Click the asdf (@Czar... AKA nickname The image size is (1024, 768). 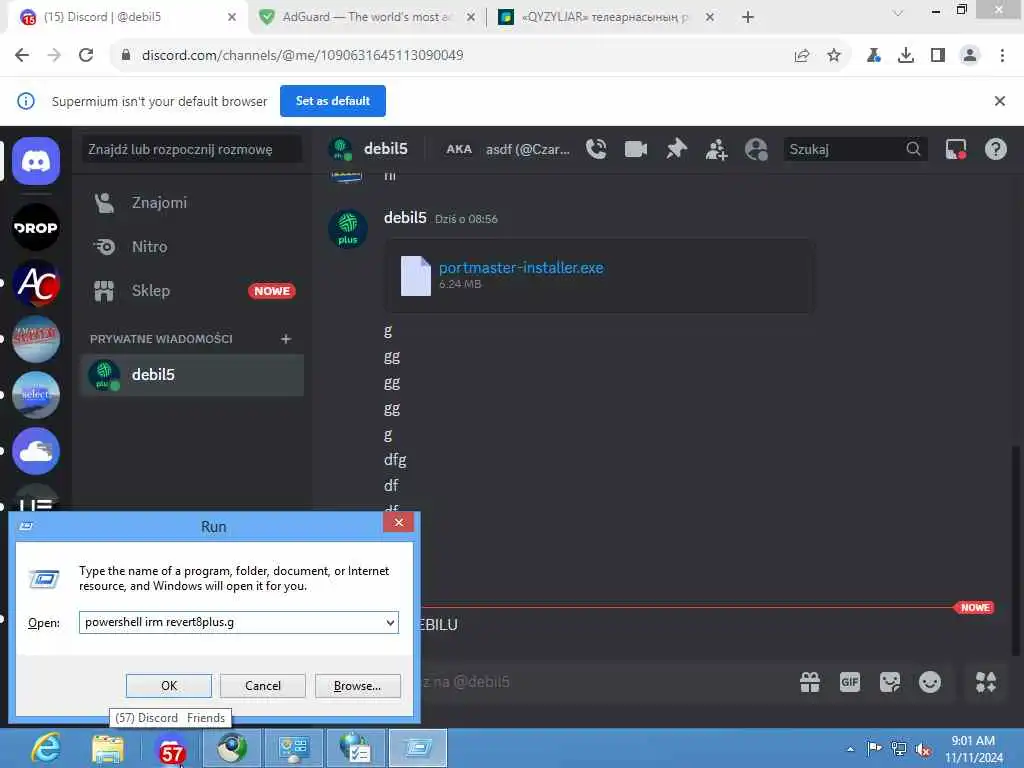(527, 150)
